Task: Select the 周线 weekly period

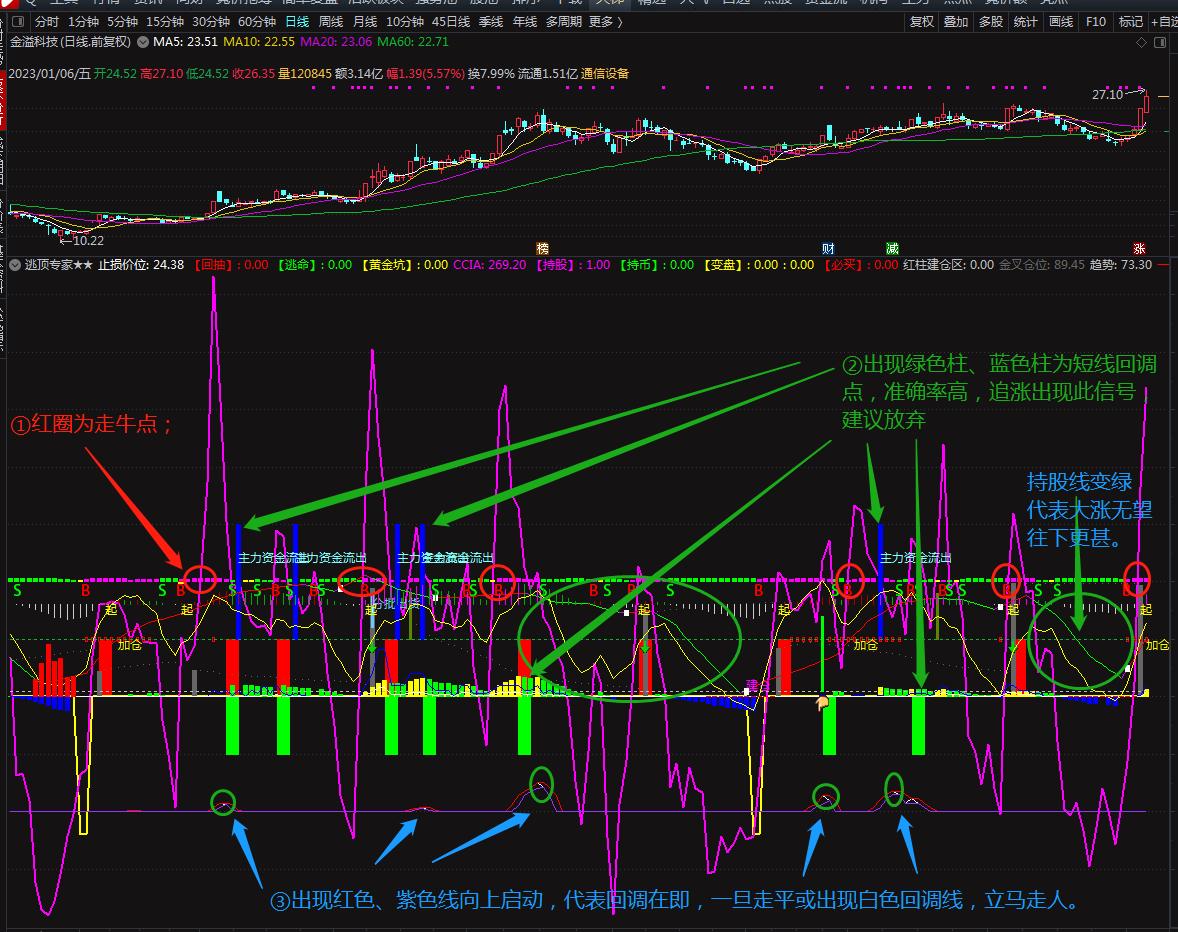Action: pyautogui.click(x=331, y=22)
